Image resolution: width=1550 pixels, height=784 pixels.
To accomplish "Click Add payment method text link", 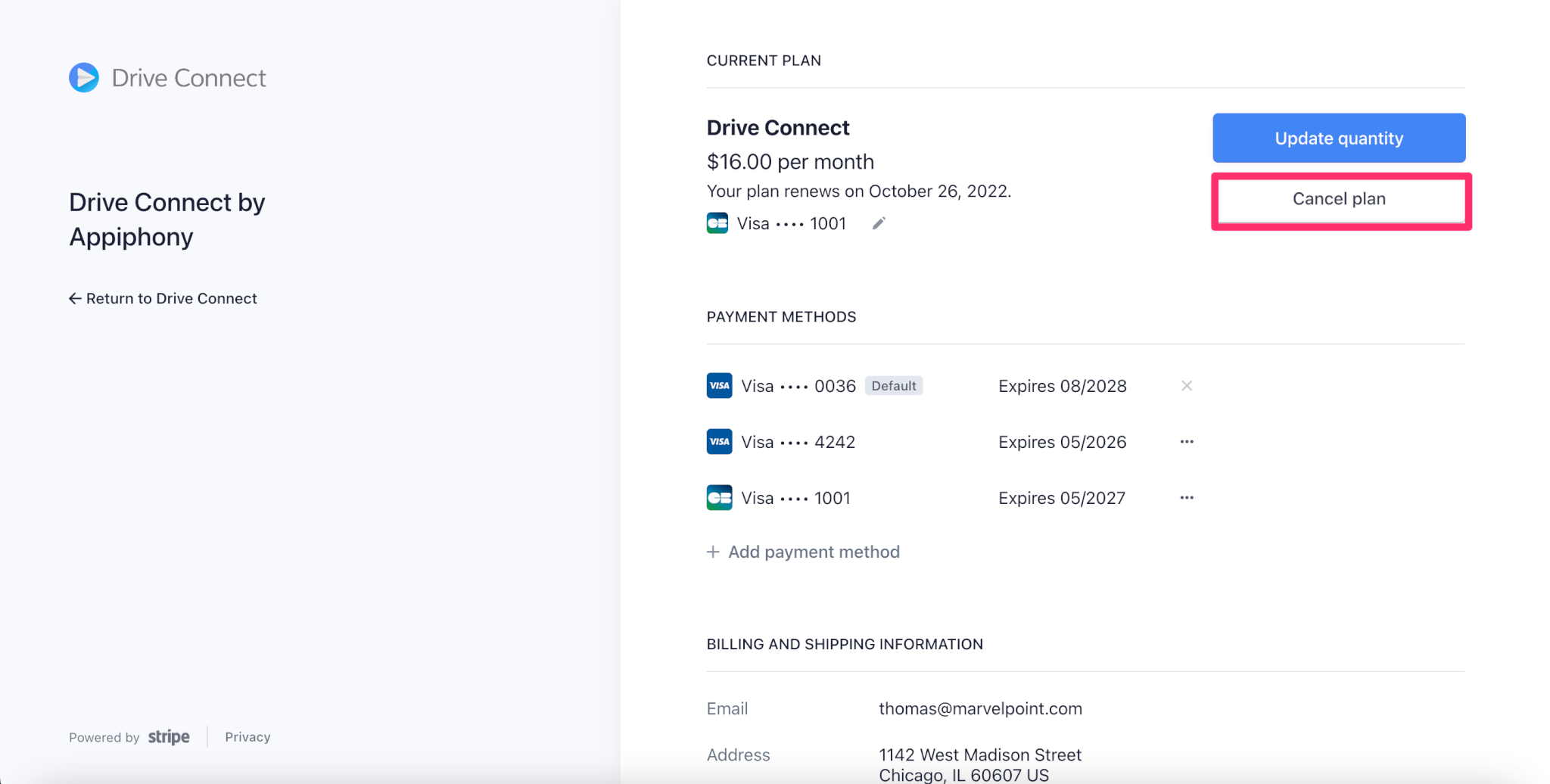I will coord(814,552).
